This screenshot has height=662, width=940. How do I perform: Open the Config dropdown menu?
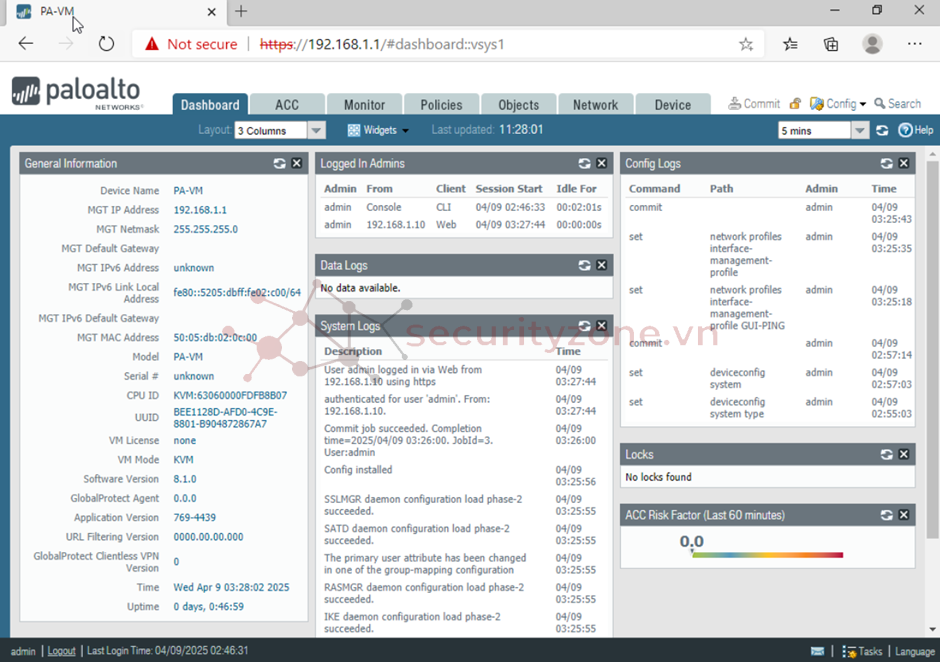[x=838, y=104]
